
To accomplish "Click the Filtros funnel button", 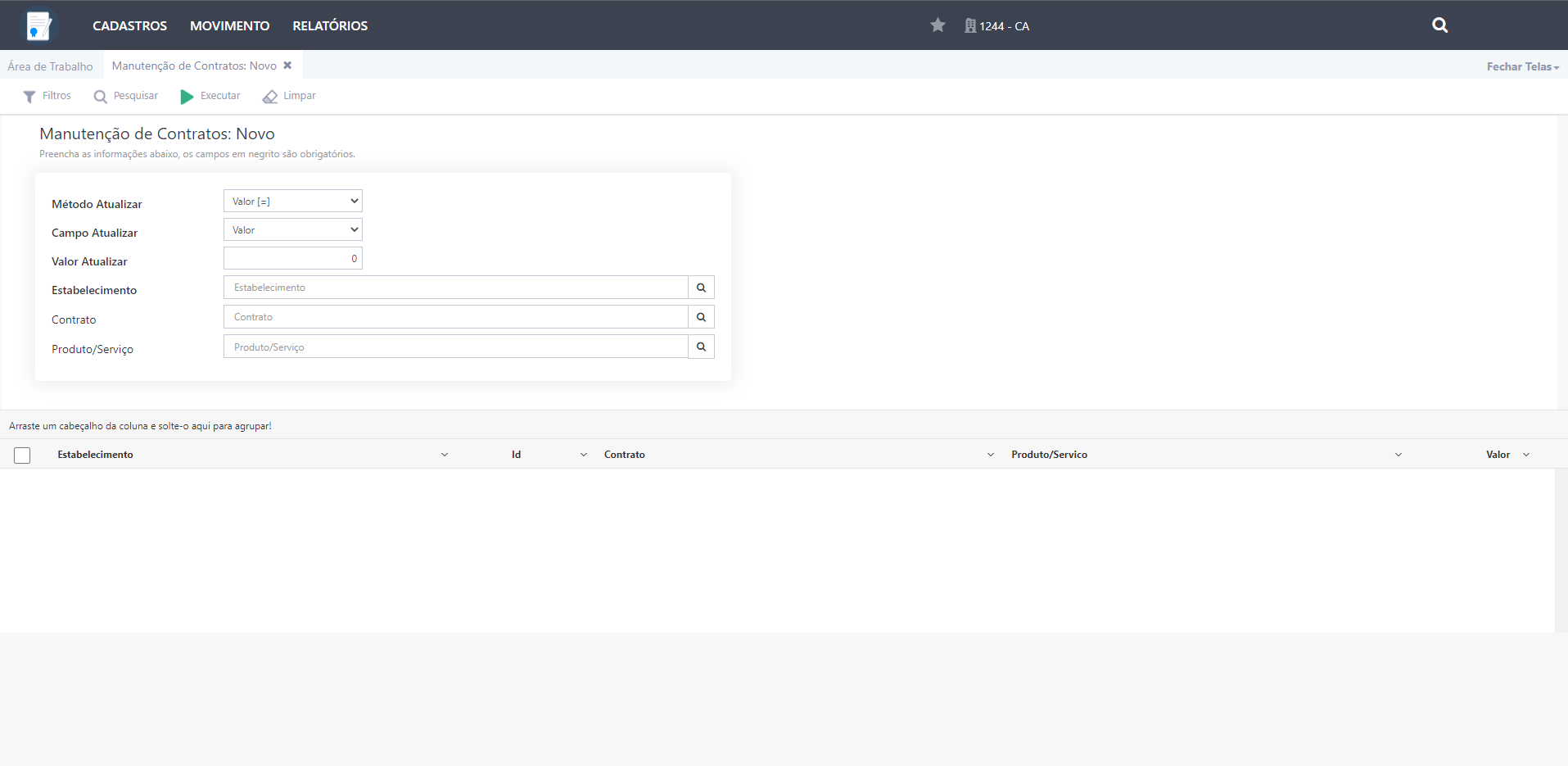I will (47, 96).
